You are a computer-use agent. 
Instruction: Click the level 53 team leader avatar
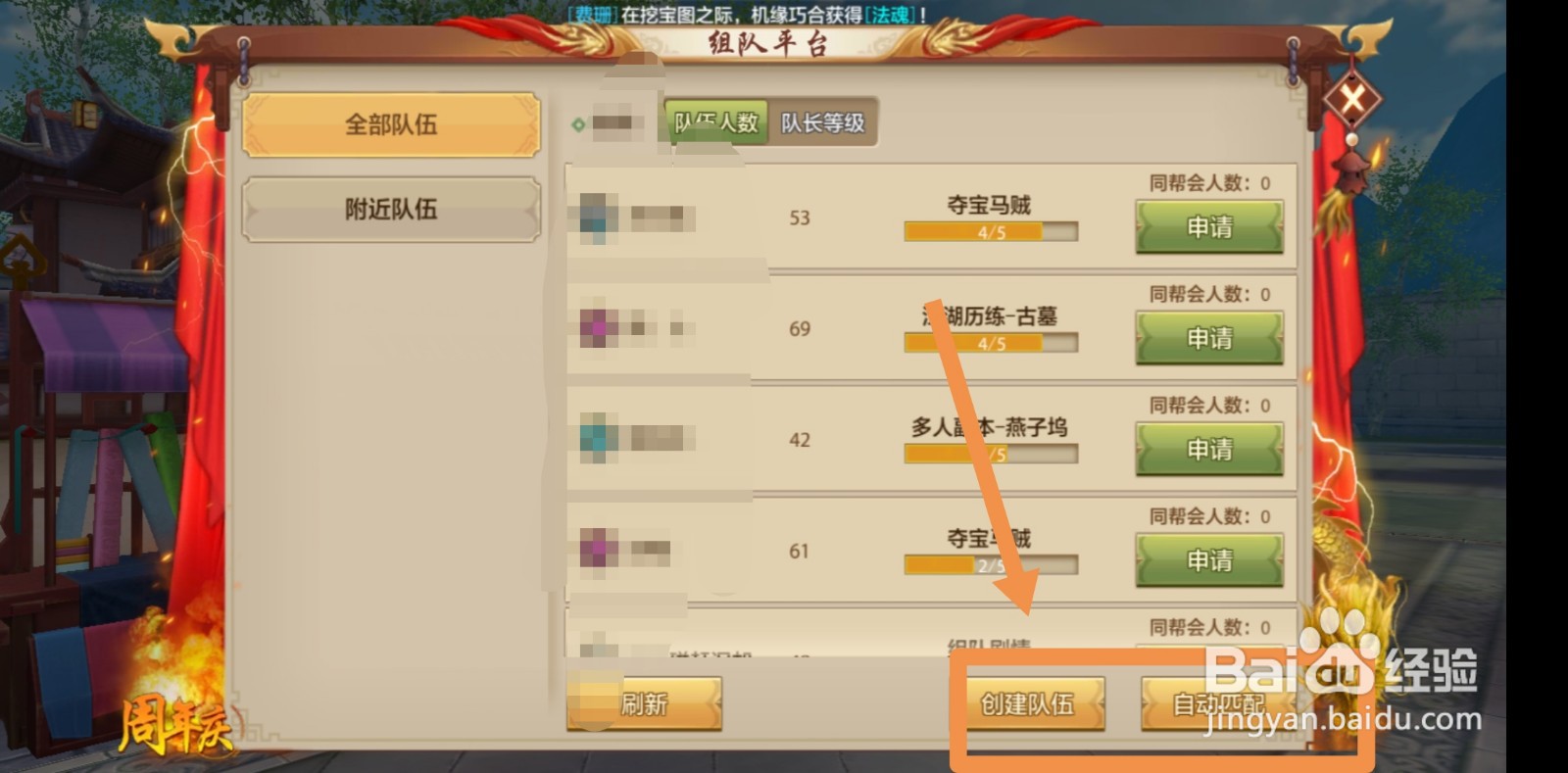tap(598, 217)
